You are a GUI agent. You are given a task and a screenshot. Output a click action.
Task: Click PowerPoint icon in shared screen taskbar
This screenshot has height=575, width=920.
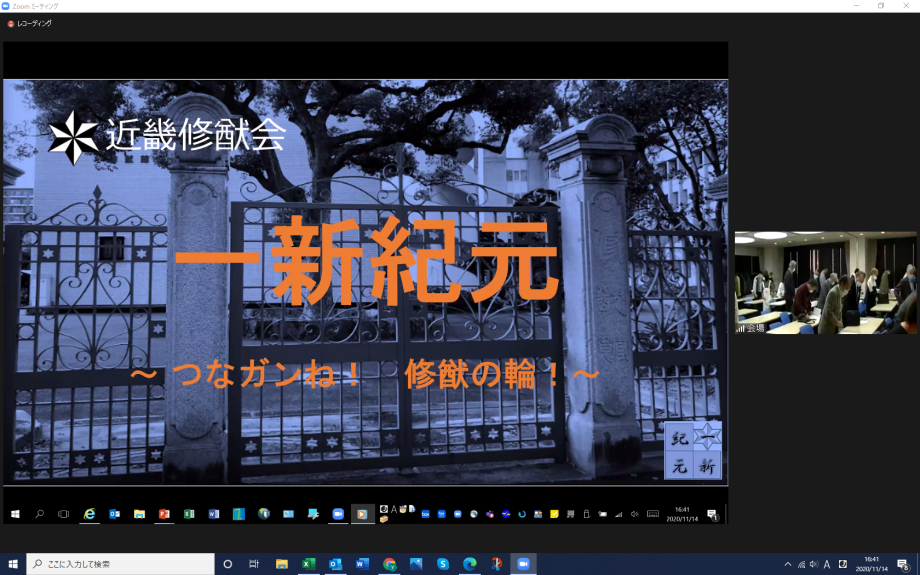coord(164,514)
